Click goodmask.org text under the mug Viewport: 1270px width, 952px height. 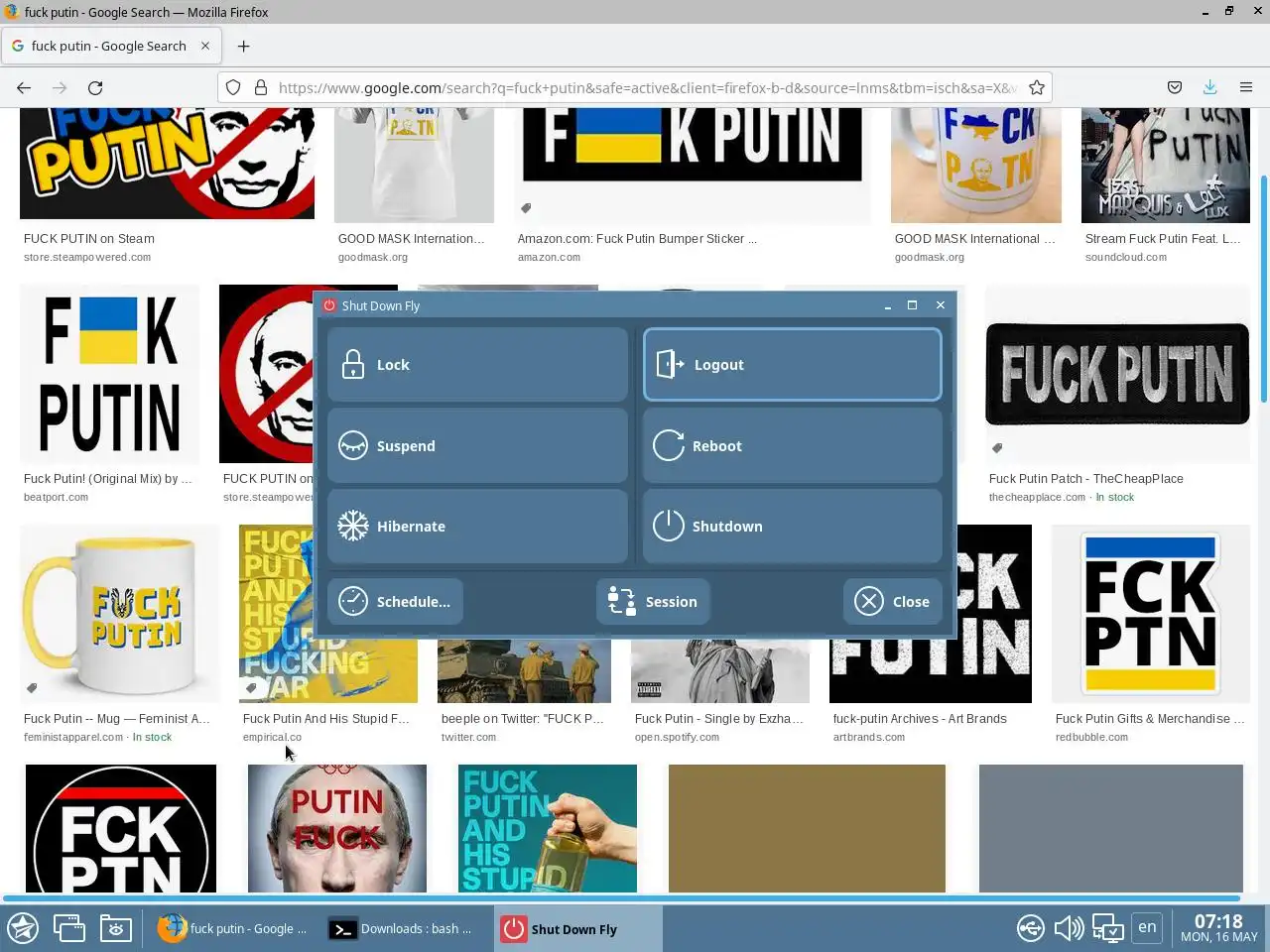pyautogui.click(x=930, y=258)
